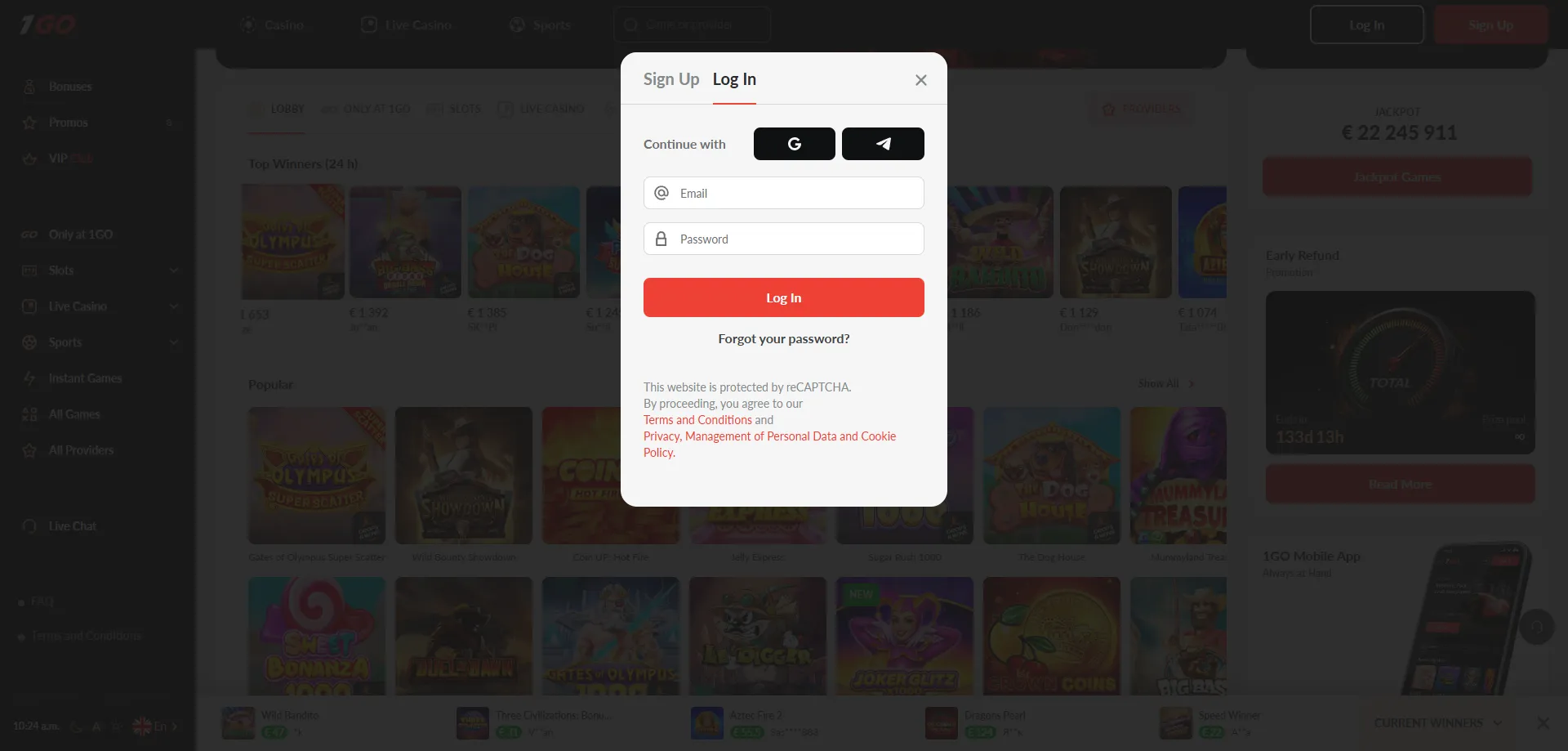The width and height of the screenshot is (1568, 751).
Task: Open Sports icon in the sidebar
Action: pos(29,342)
